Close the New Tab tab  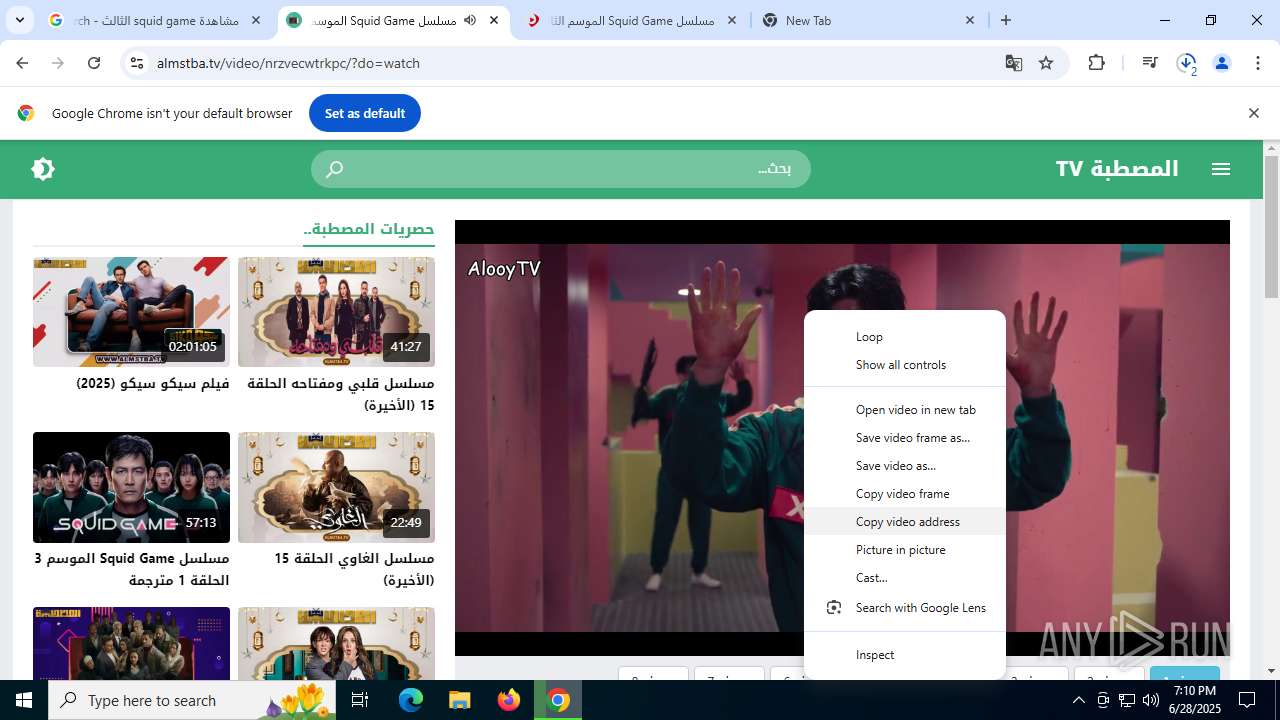[x=970, y=20]
